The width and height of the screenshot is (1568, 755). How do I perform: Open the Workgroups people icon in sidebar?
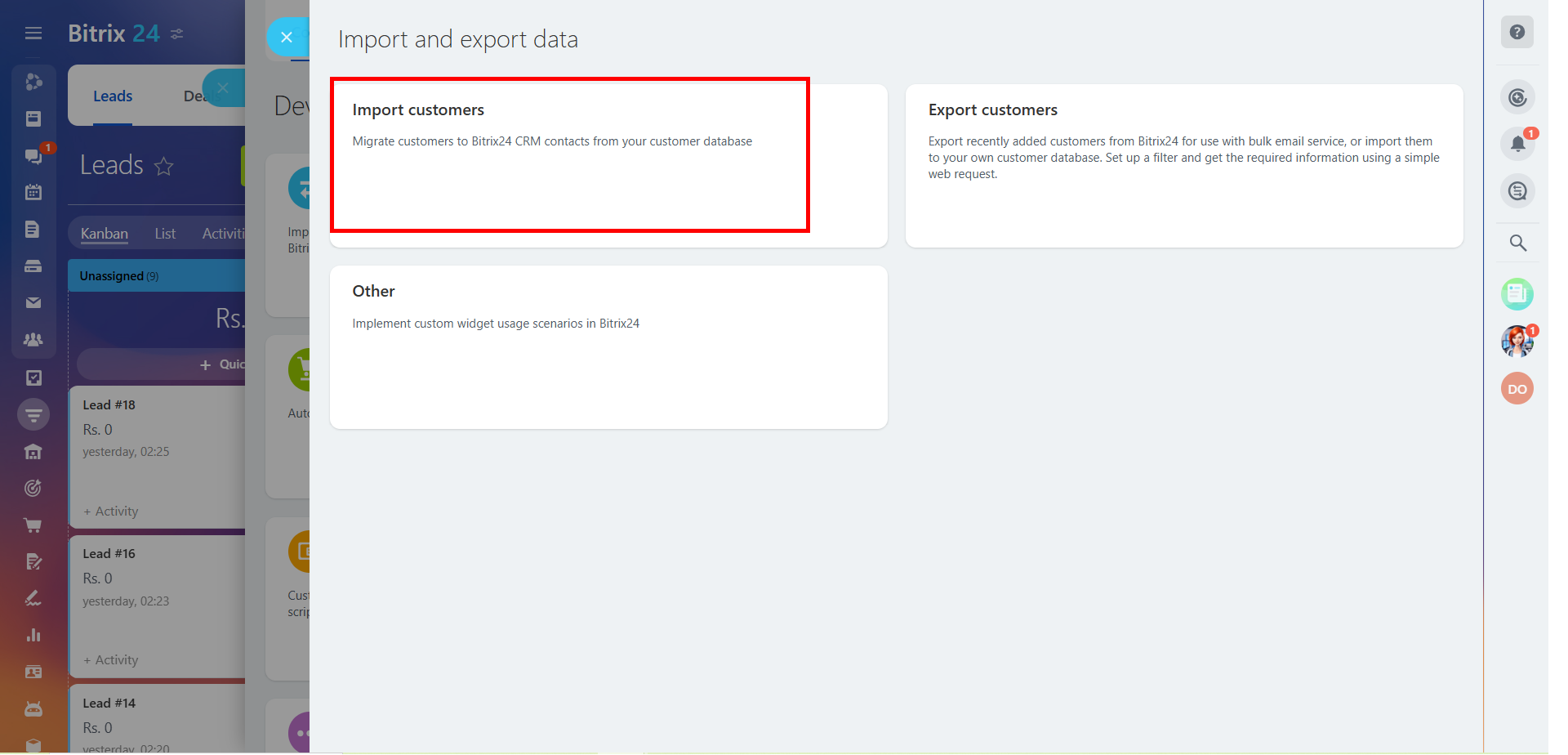click(x=33, y=339)
